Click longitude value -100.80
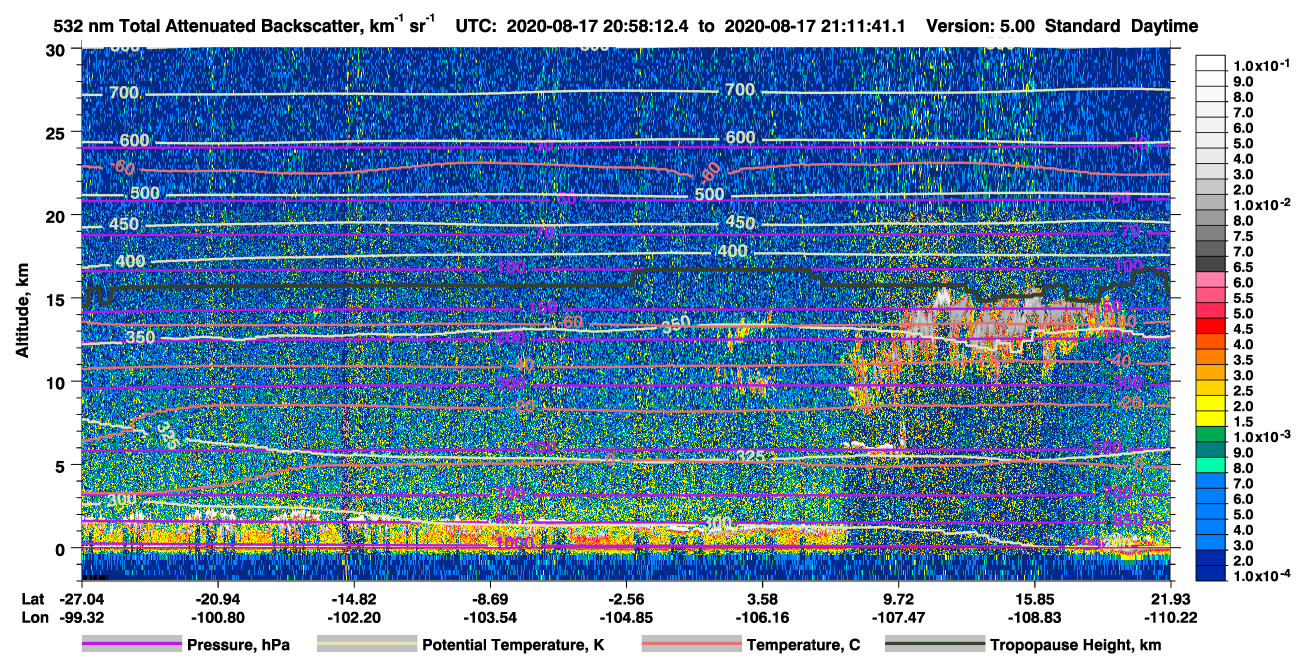Screen dimensions: 1300x667 coord(217,618)
